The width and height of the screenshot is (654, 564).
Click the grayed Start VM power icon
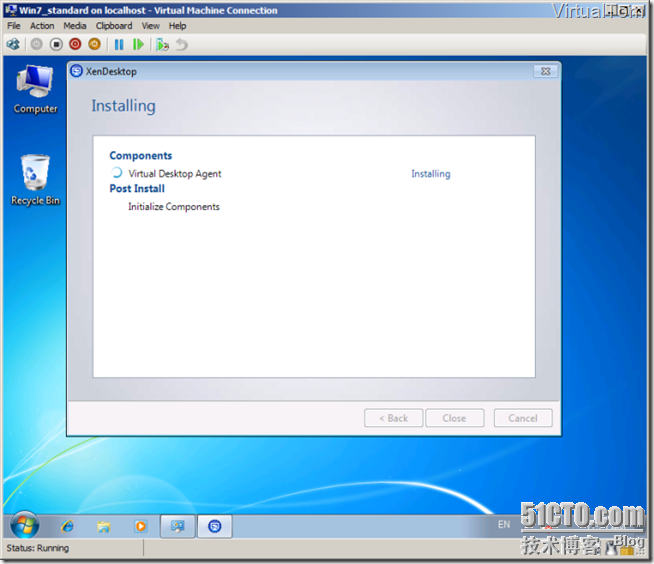[x=37, y=44]
